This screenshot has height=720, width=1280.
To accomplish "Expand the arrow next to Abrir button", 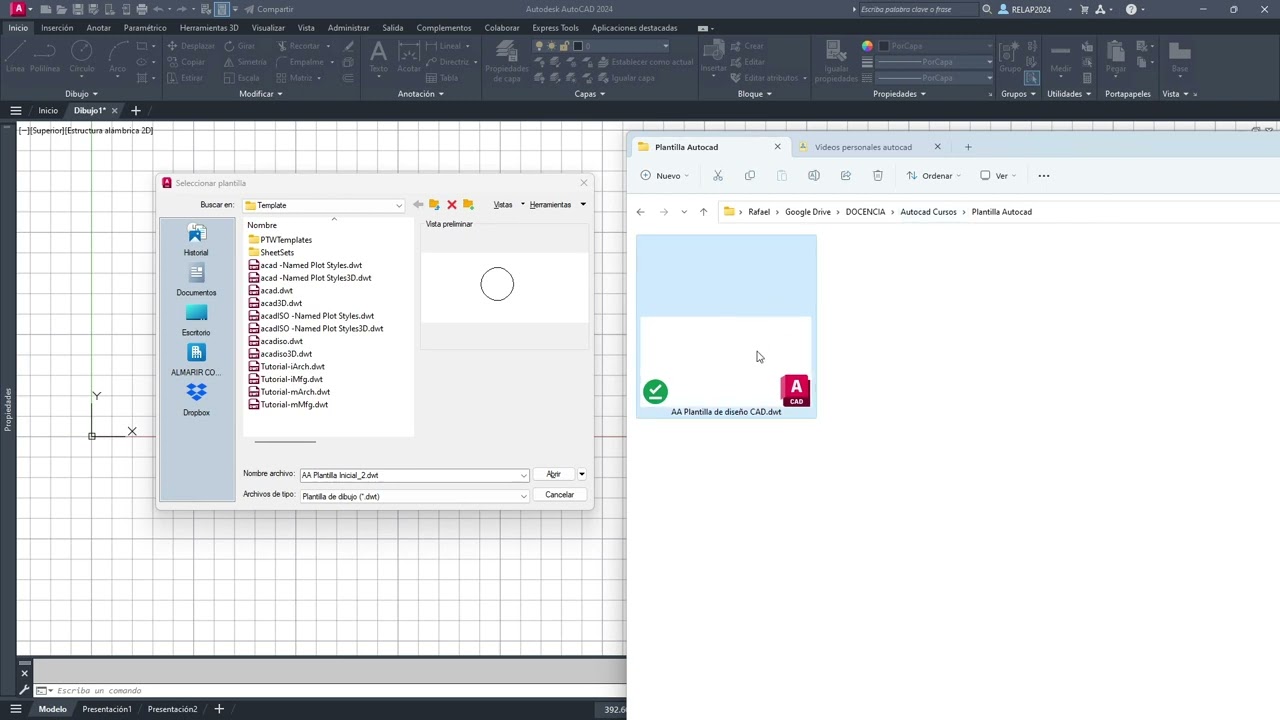I will click(581, 475).
